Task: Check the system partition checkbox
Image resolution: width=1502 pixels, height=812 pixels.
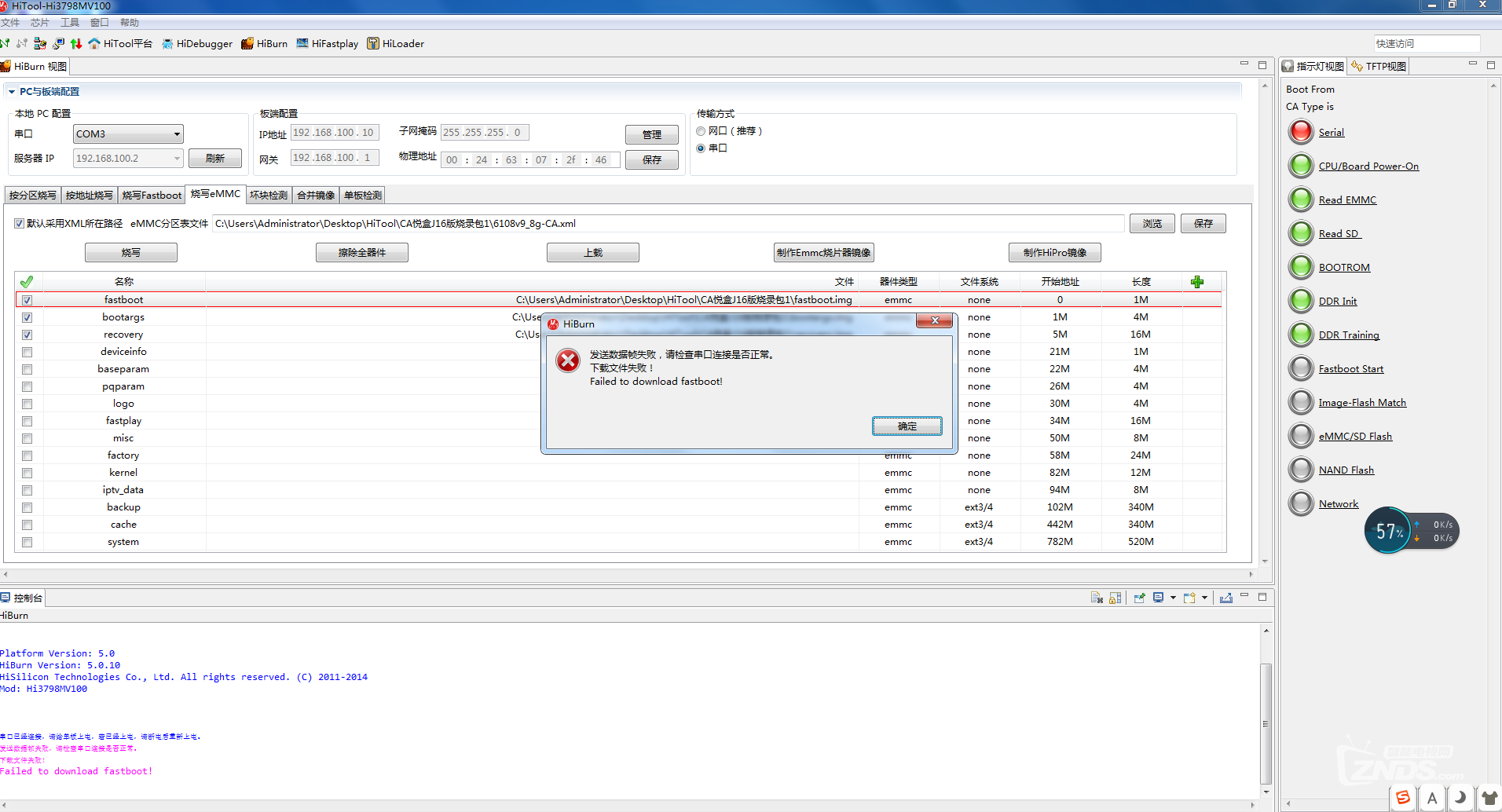Action: pos(27,542)
